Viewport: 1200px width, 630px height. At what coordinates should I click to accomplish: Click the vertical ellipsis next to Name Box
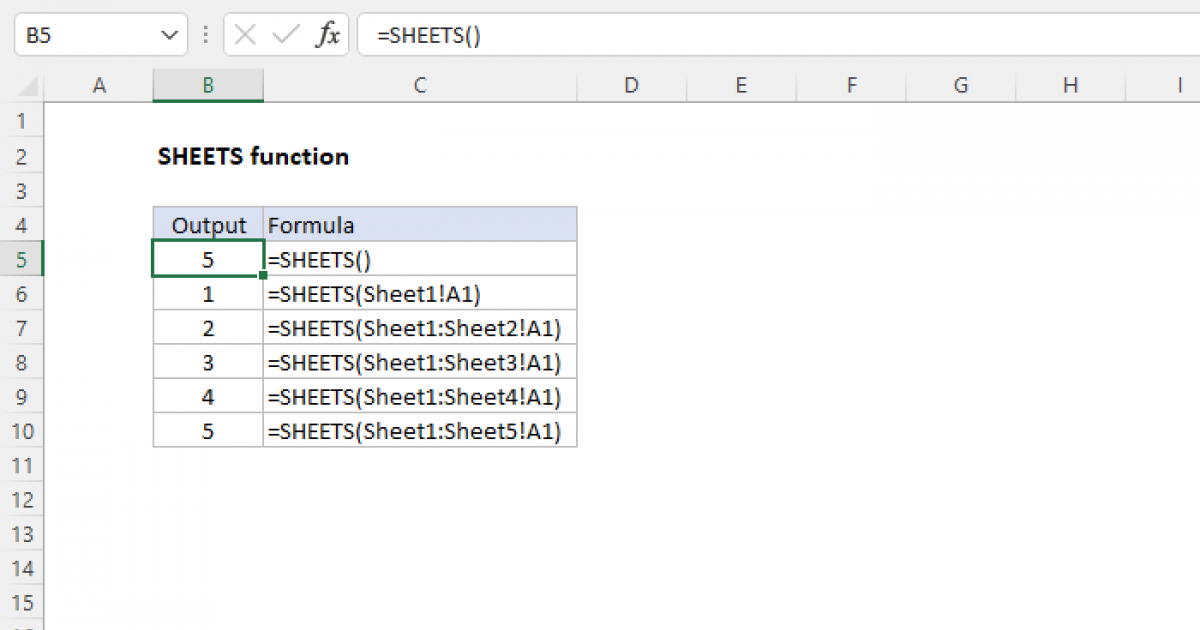point(205,34)
